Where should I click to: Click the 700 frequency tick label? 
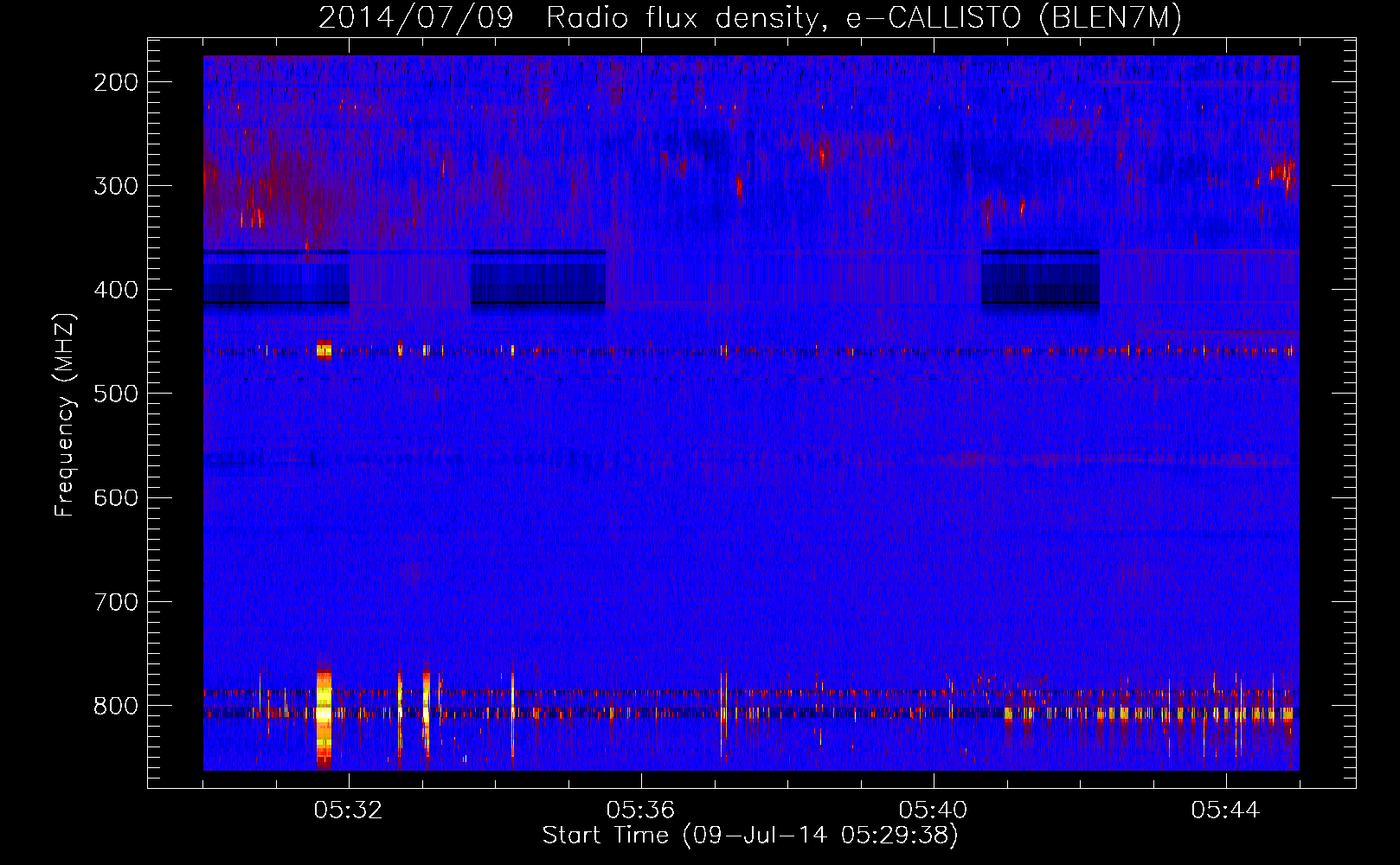[x=116, y=601]
